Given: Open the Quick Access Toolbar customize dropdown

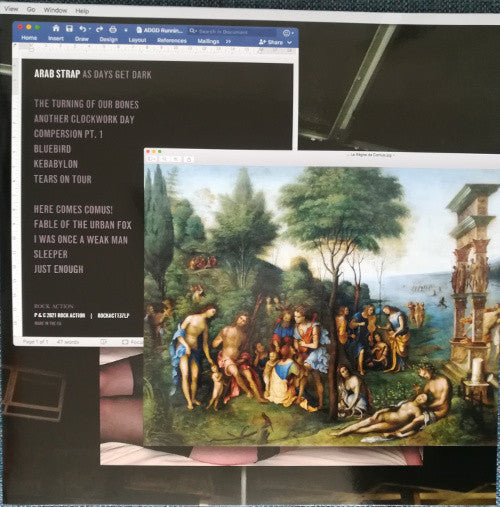Looking at the screenshot, I should pyautogui.click(x=126, y=30).
